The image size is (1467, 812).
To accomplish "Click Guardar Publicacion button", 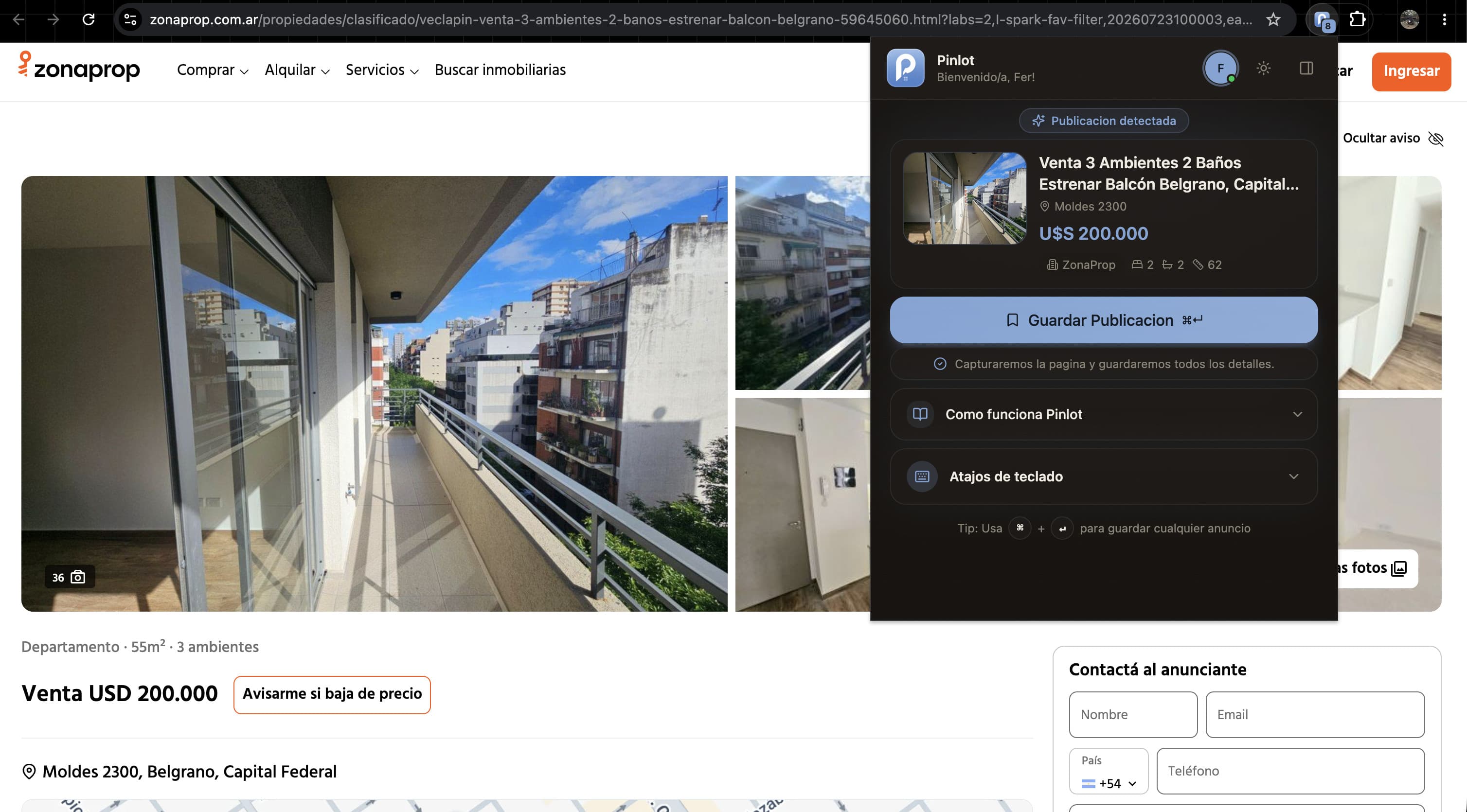I will [x=1104, y=320].
